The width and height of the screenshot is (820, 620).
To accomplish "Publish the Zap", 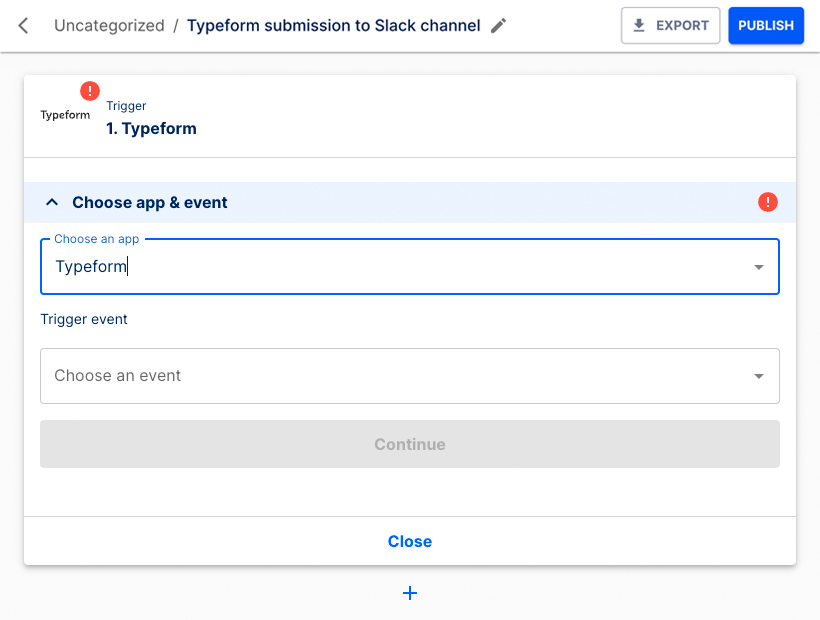I will (x=766, y=25).
